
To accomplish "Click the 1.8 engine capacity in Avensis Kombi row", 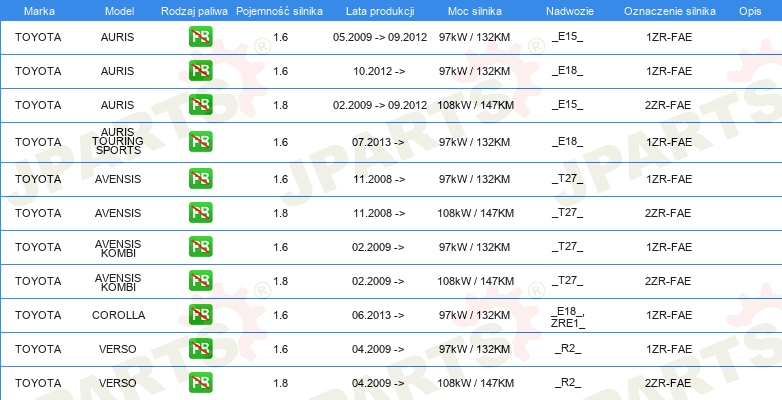I will tap(281, 281).
